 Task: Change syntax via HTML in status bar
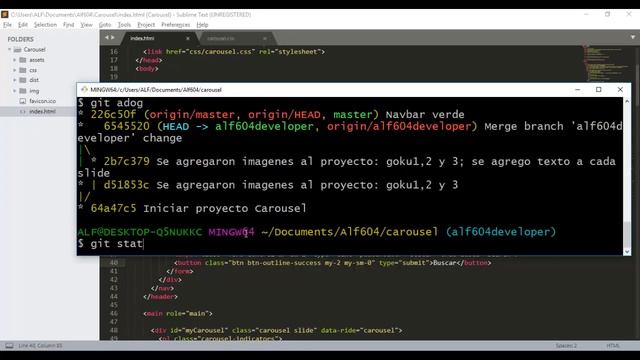click(613, 346)
